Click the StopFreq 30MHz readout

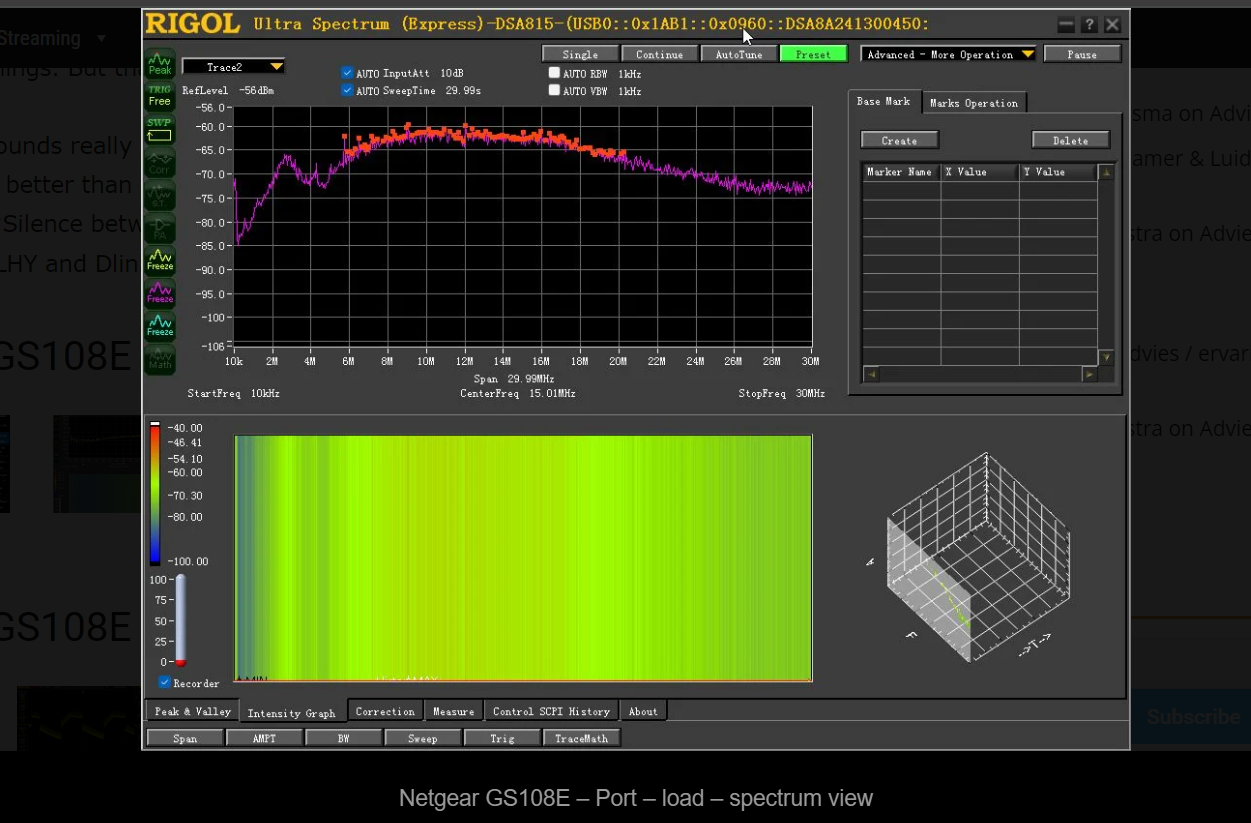pyautogui.click(x=782, y=394)
